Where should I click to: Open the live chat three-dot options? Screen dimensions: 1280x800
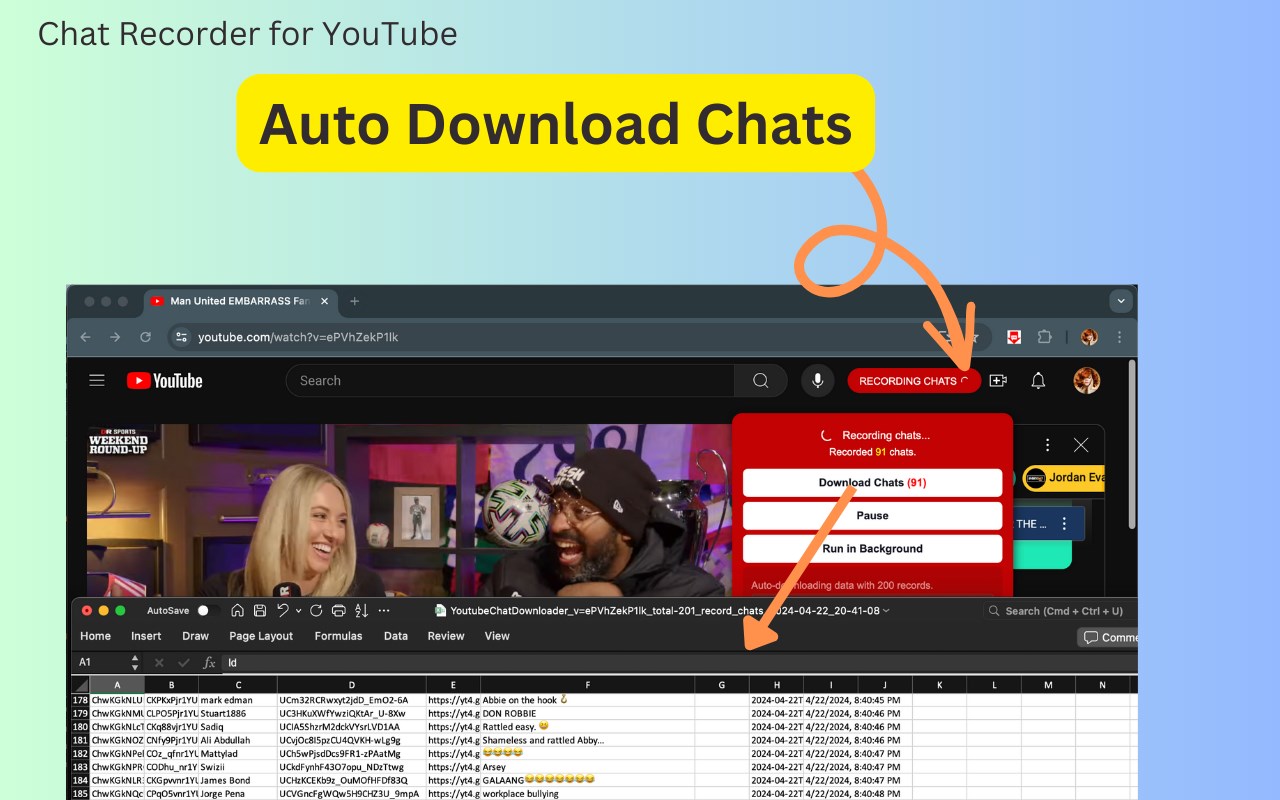tap(1047, 445)
